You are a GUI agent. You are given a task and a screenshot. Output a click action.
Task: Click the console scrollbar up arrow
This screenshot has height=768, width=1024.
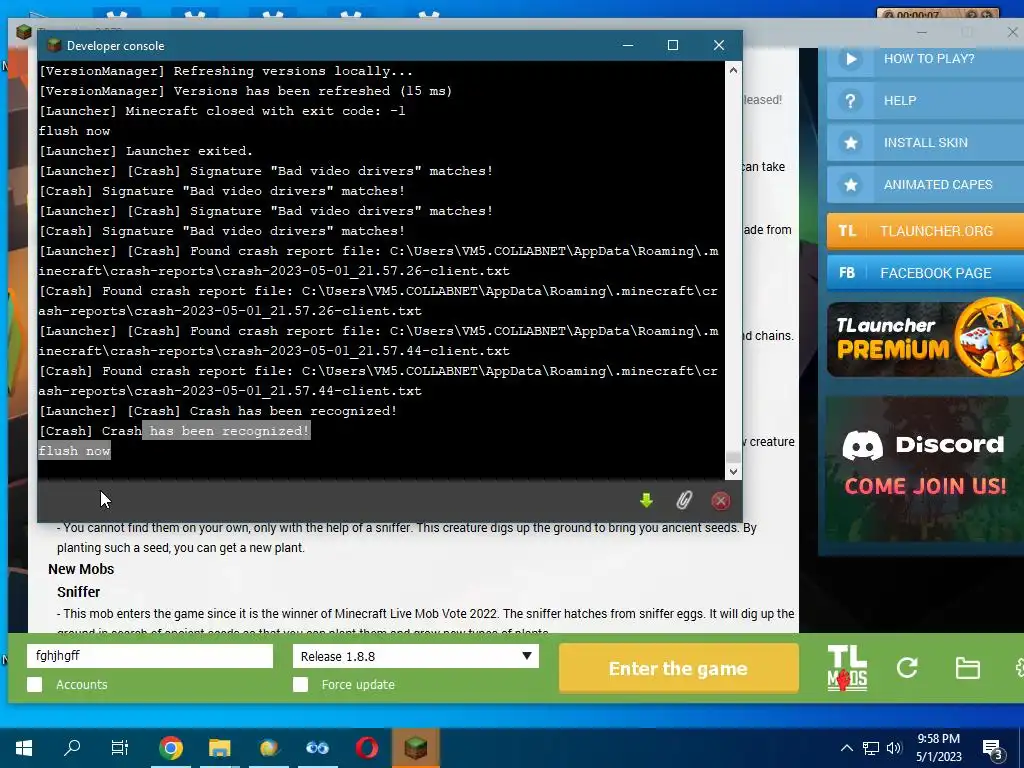tap(733, 70)
